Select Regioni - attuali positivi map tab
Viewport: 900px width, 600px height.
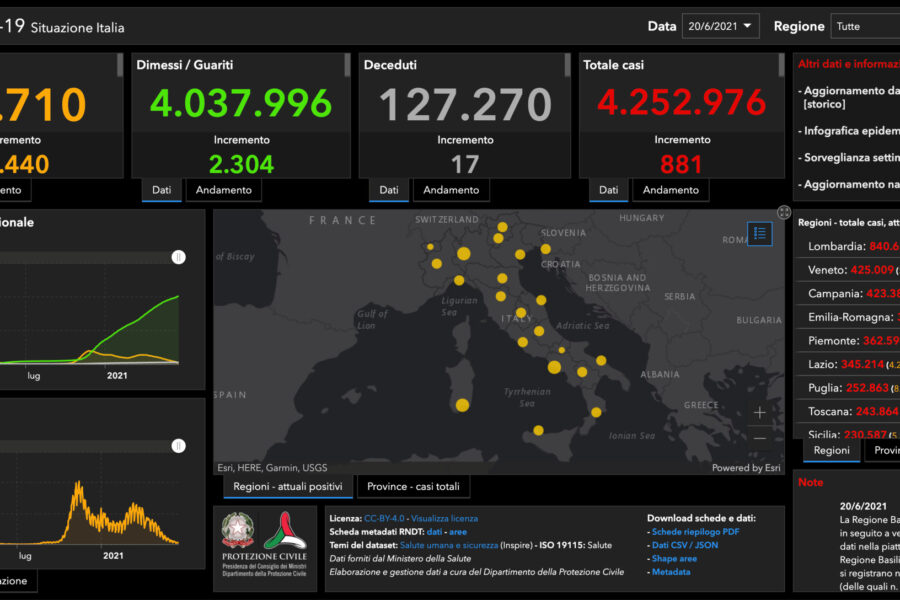point(288,487)
